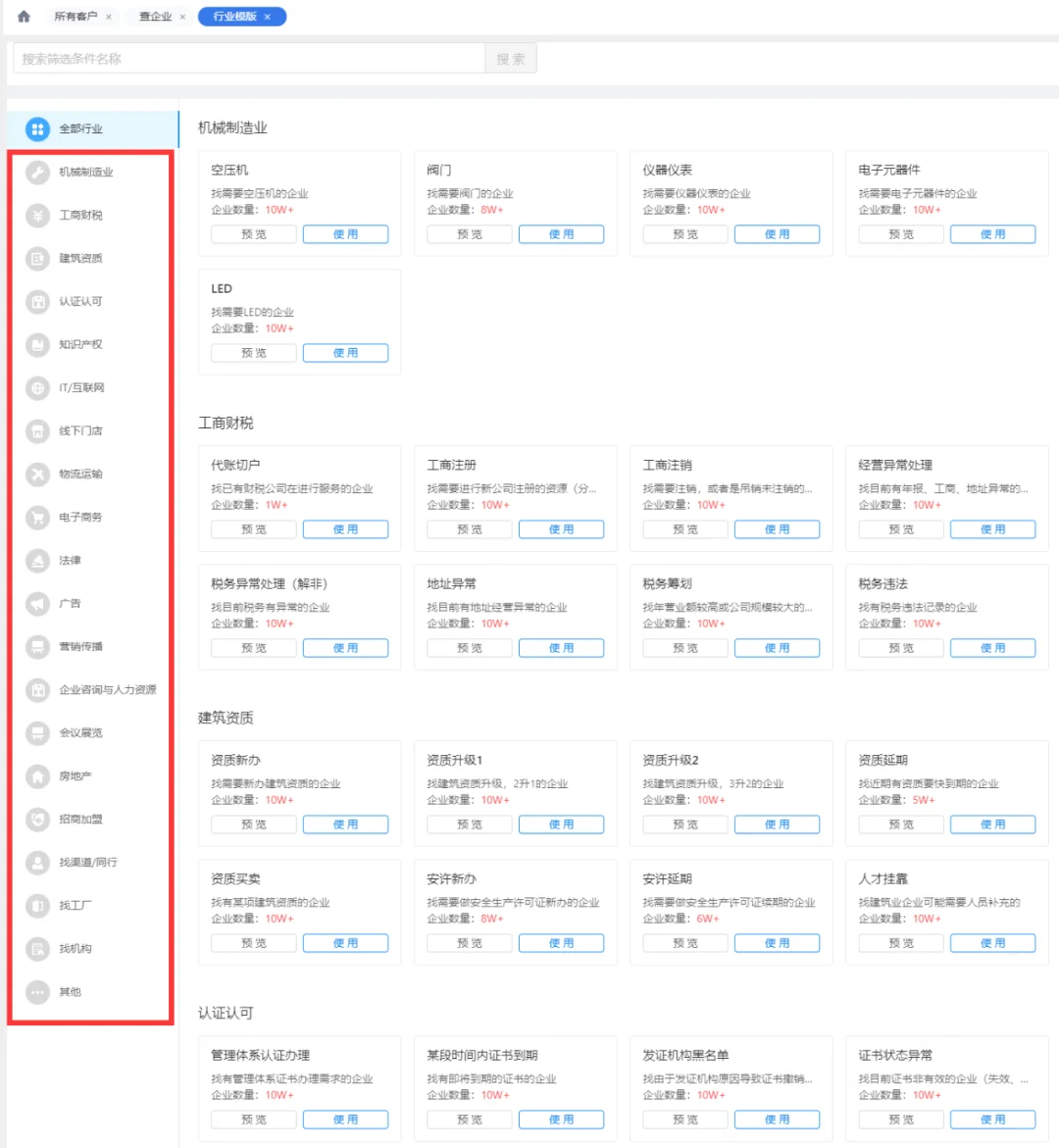Focus the 搜索筛选条件名称 search field

(249, 59)
